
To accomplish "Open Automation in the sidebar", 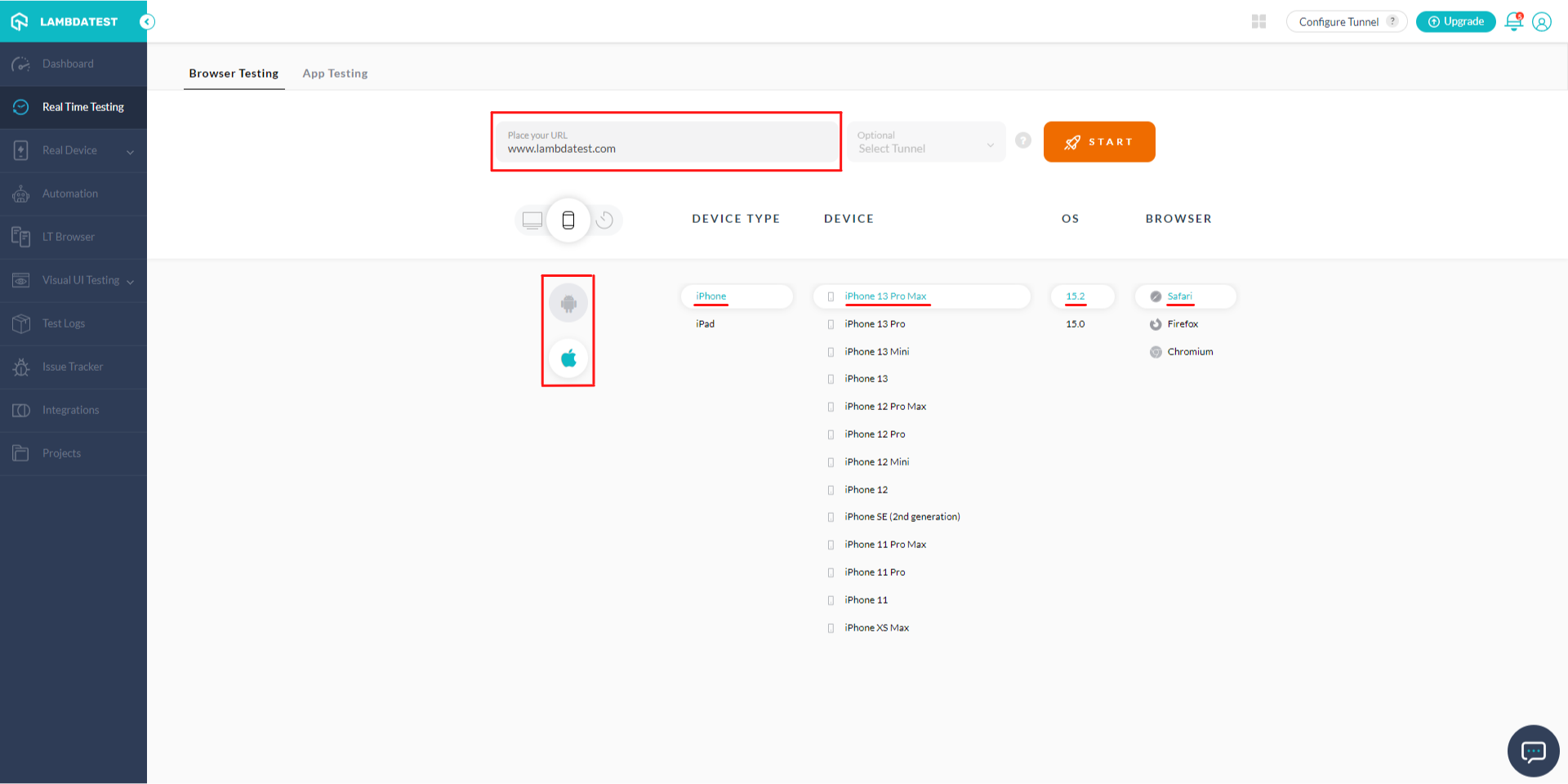I will coord(70,194).
